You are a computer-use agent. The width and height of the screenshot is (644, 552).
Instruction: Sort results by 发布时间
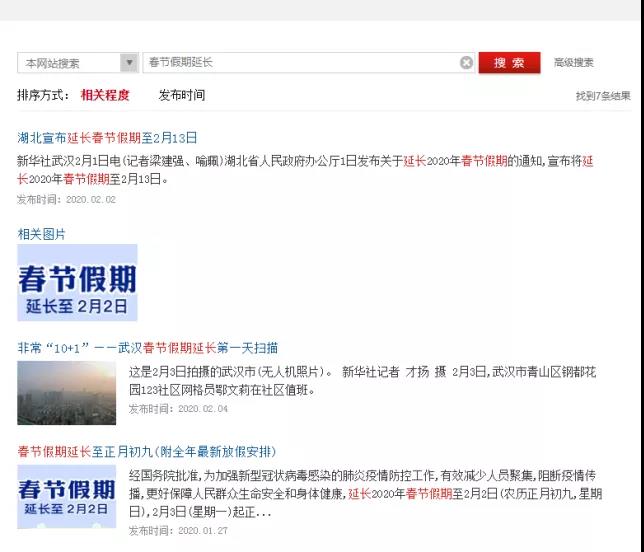[x=182, y=95]
